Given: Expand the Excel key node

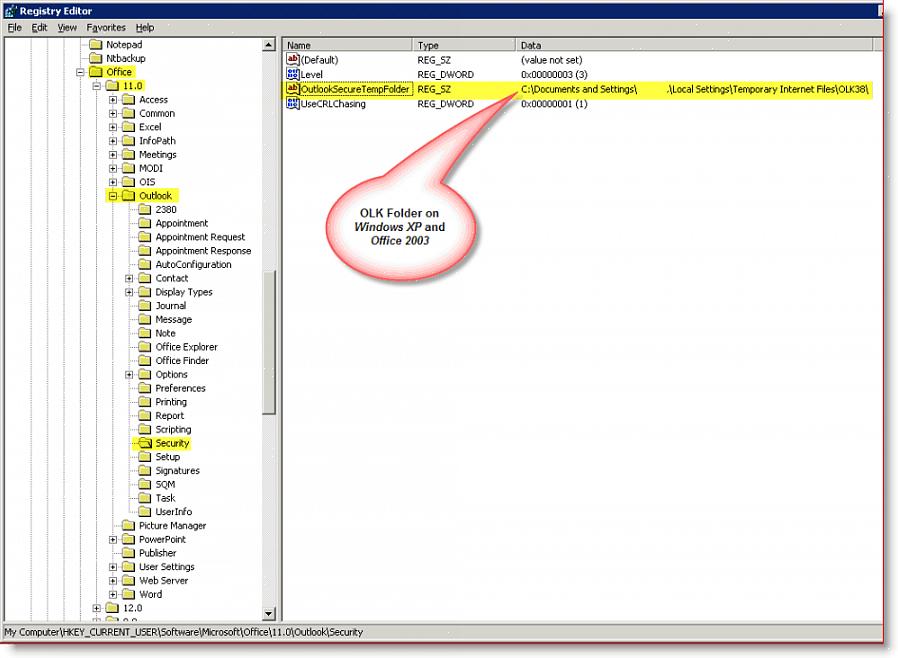Looking at the screenshot, I should click(113, 128).
